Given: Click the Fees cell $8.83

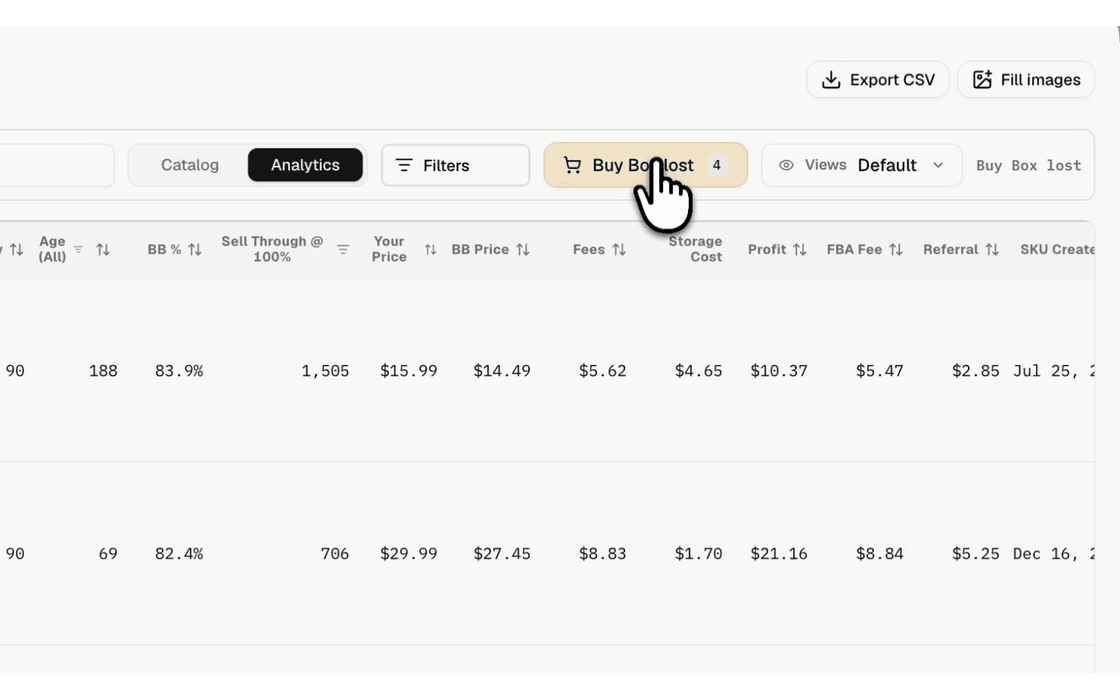Looking at the screenshot, I should click(x=603, y=554).
